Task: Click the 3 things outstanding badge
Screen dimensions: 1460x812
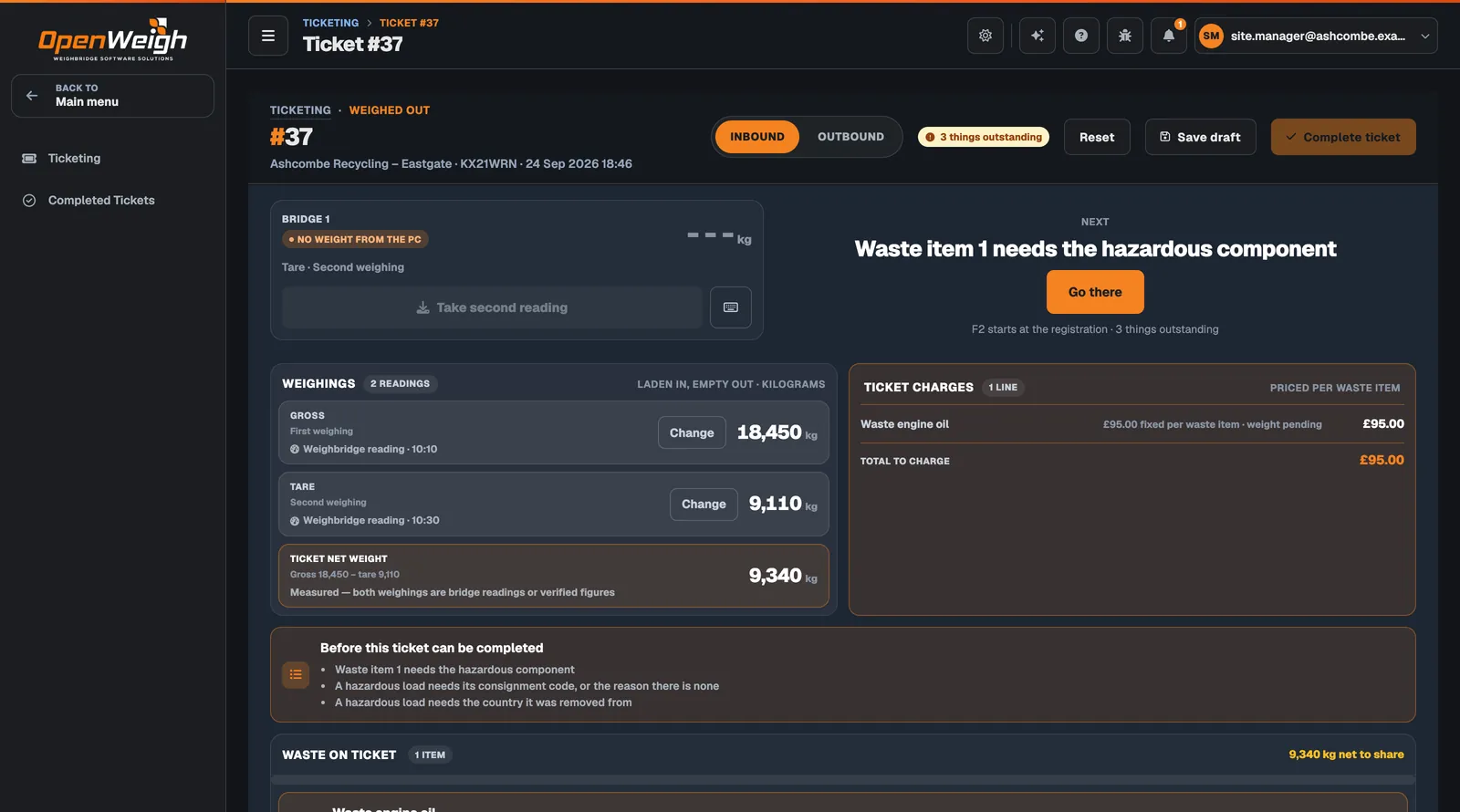Action: tap(984, 137)
